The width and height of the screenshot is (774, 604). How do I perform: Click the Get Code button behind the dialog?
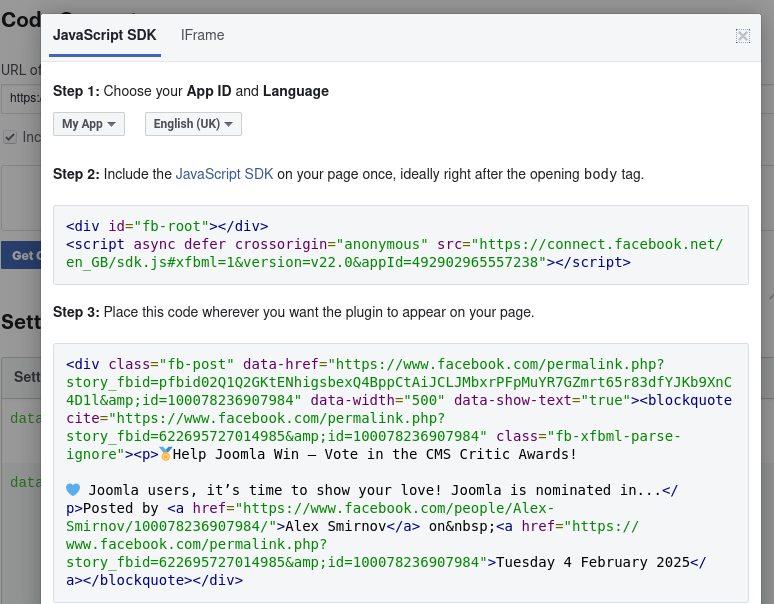click(x=22, y=255)
